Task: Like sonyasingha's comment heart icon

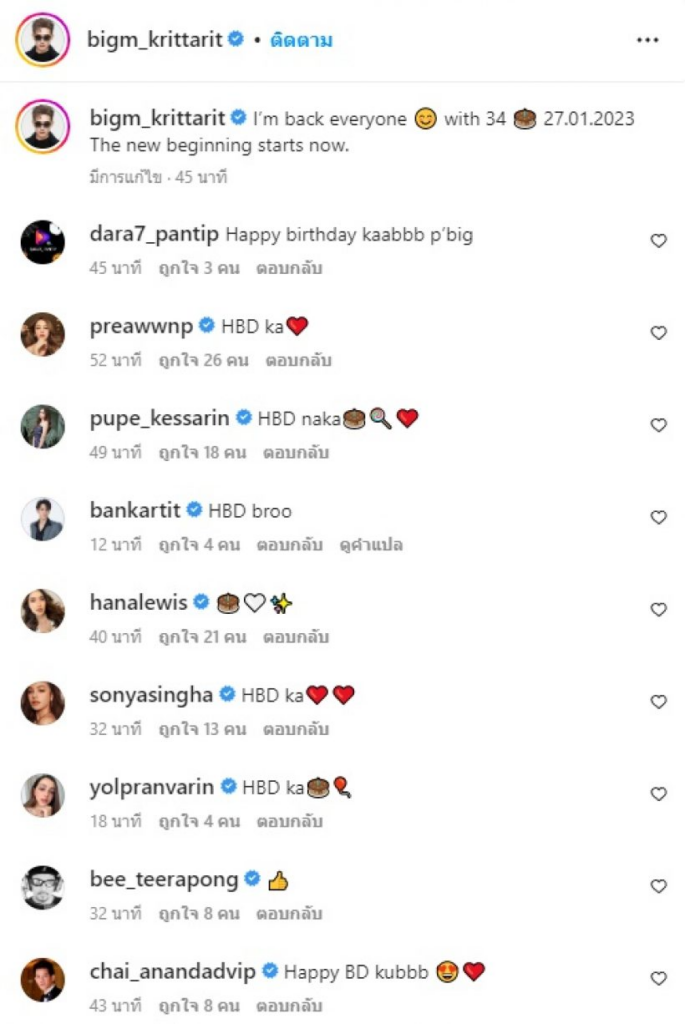Action: click(x=658, y=702)
